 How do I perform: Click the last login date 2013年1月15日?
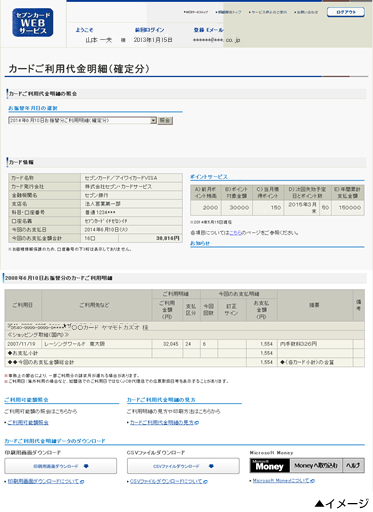pos(153,40)
